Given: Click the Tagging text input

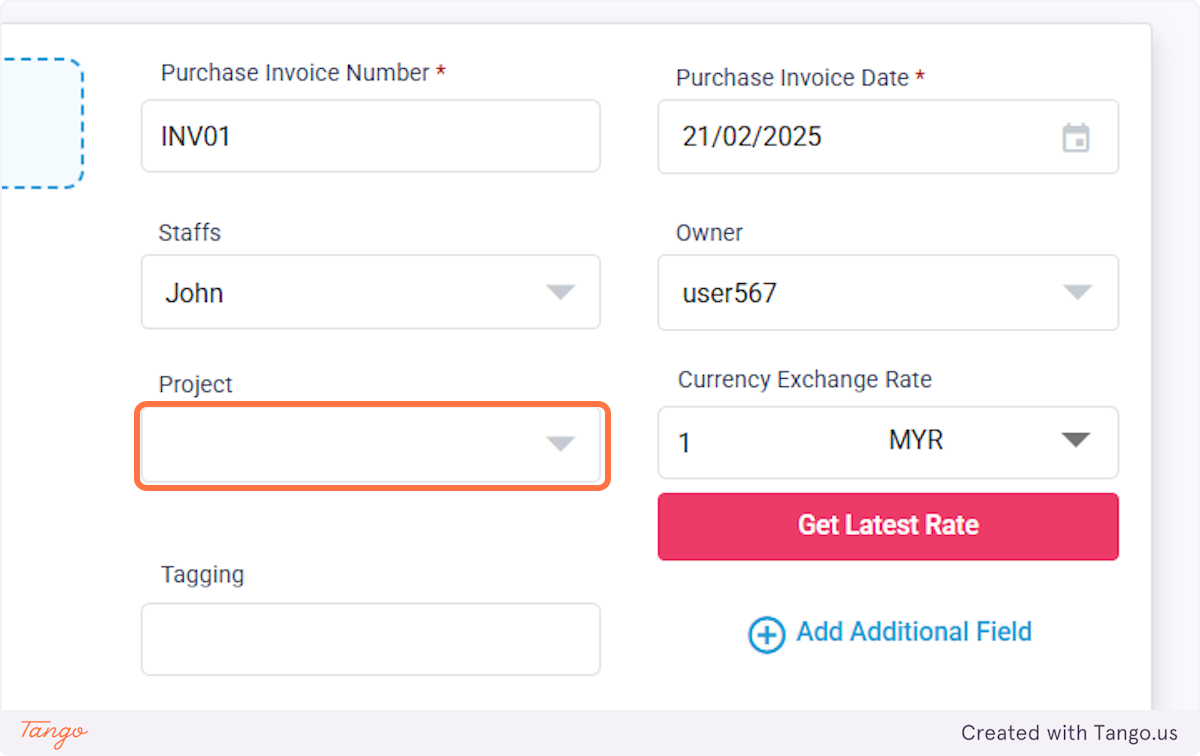Looking at the screenshot, I should pyautogui.click(x=371, y=639).
